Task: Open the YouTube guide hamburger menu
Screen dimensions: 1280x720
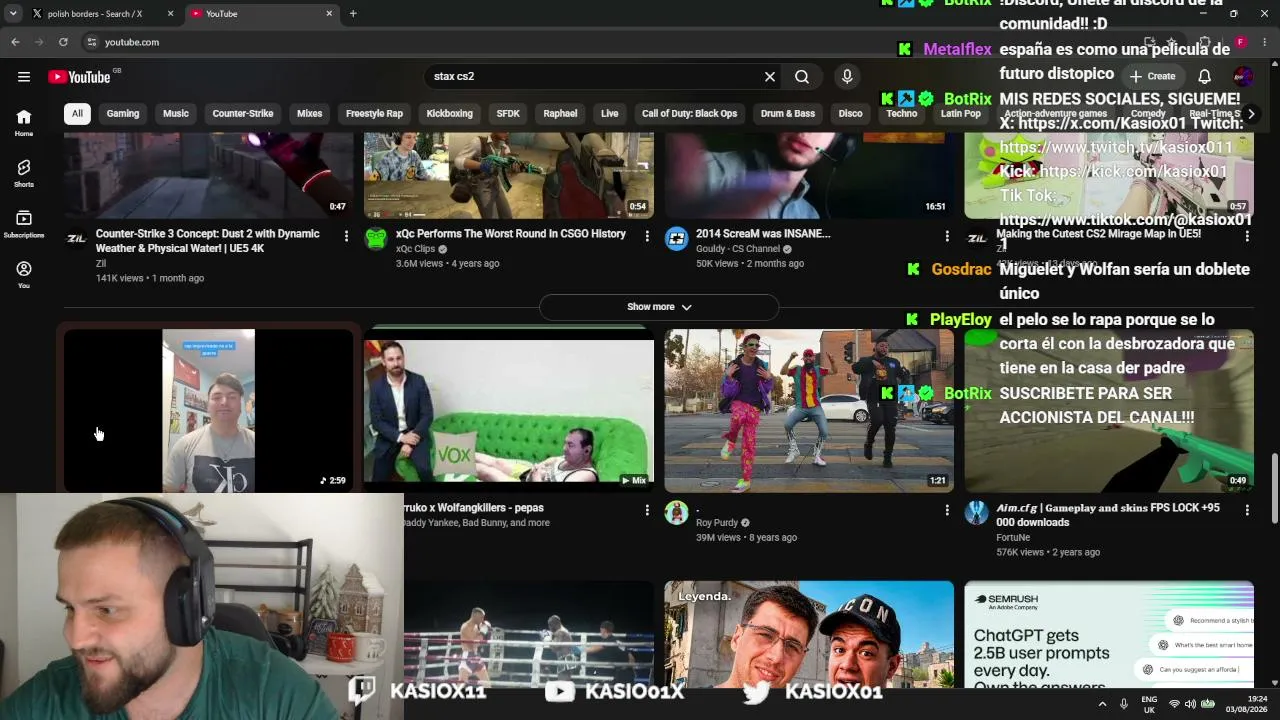Action: pos(24,77)
